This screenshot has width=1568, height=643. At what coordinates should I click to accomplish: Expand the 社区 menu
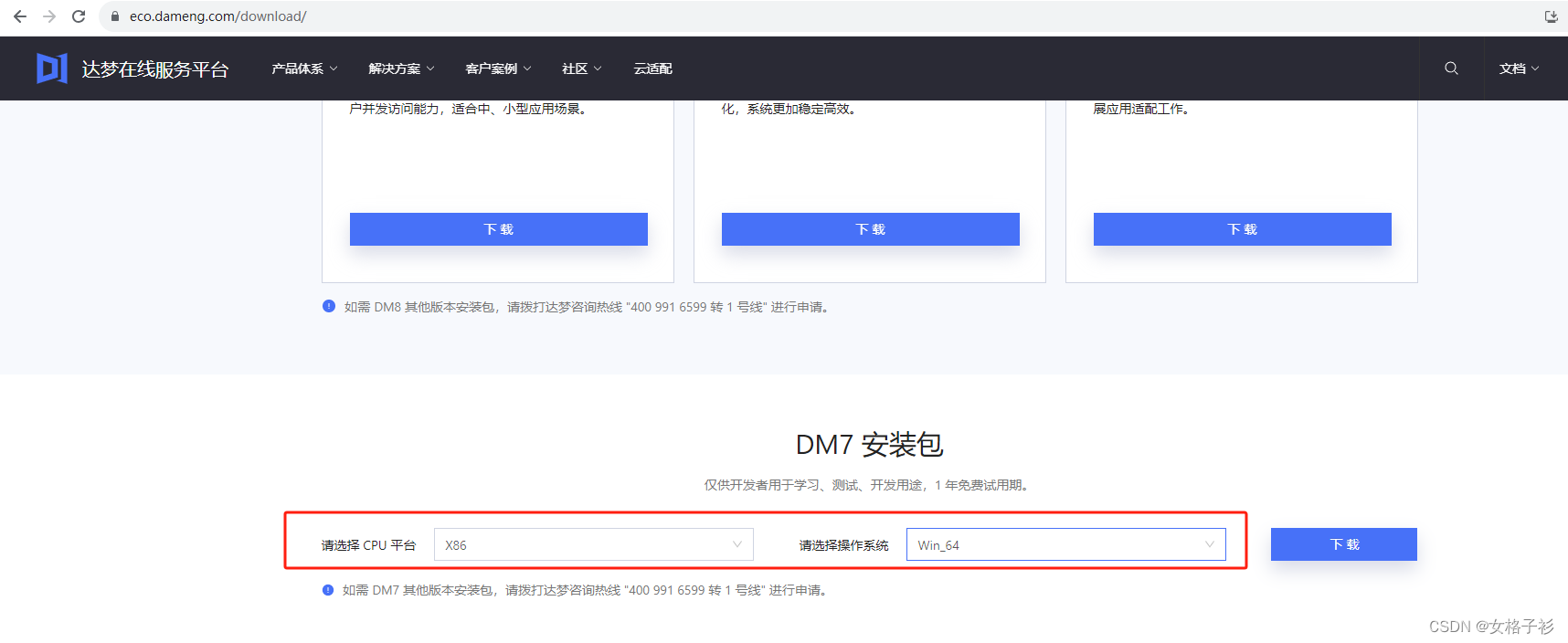pos(581,69)
